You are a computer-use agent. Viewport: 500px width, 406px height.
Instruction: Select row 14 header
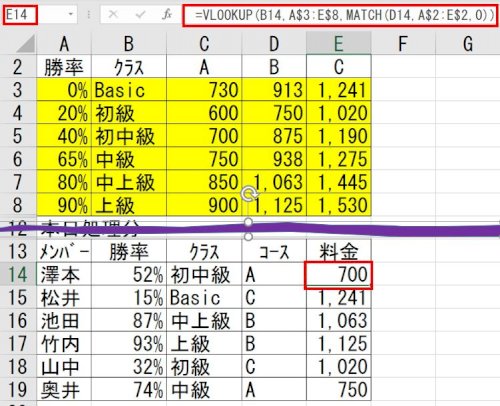(18, 274)
